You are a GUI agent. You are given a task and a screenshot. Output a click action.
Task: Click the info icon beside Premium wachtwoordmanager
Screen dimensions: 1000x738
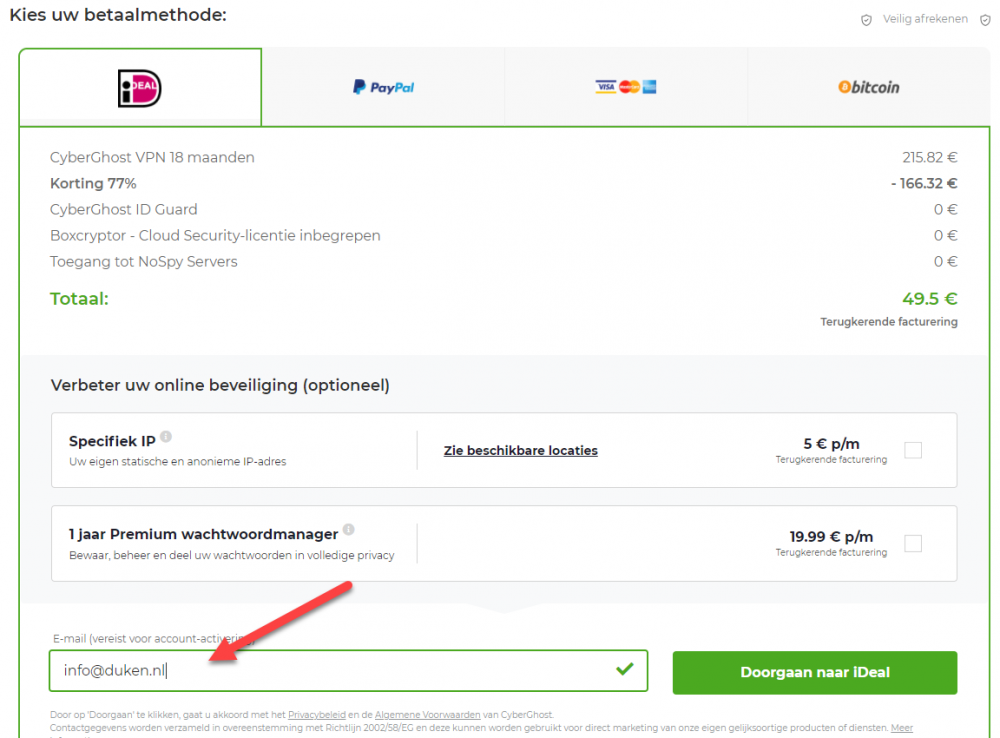(348, 530)
